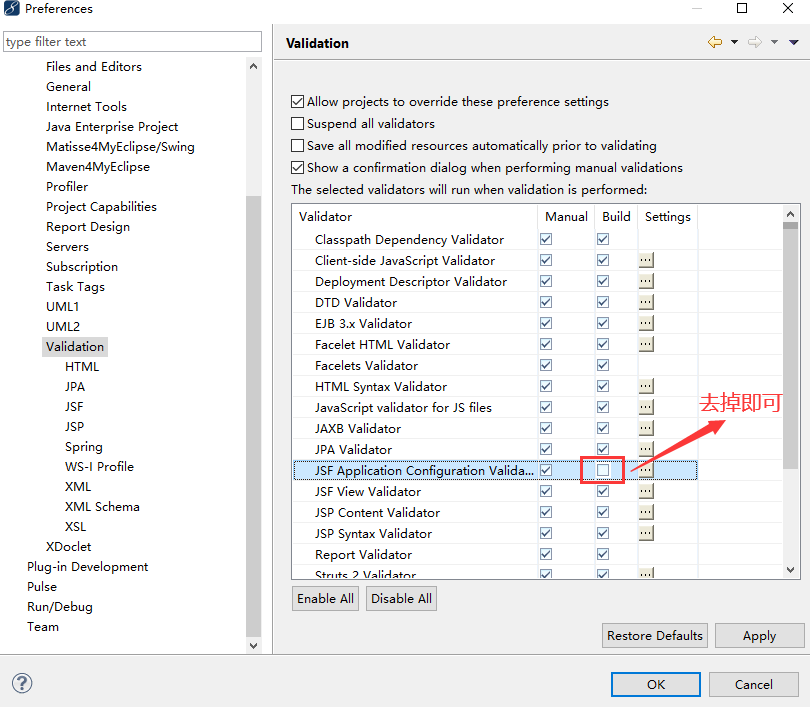The width and height of the screenshot is (810, 707).
Task: Toggle Build checkbox for Facelets Validator
Action: pos(603,365)
